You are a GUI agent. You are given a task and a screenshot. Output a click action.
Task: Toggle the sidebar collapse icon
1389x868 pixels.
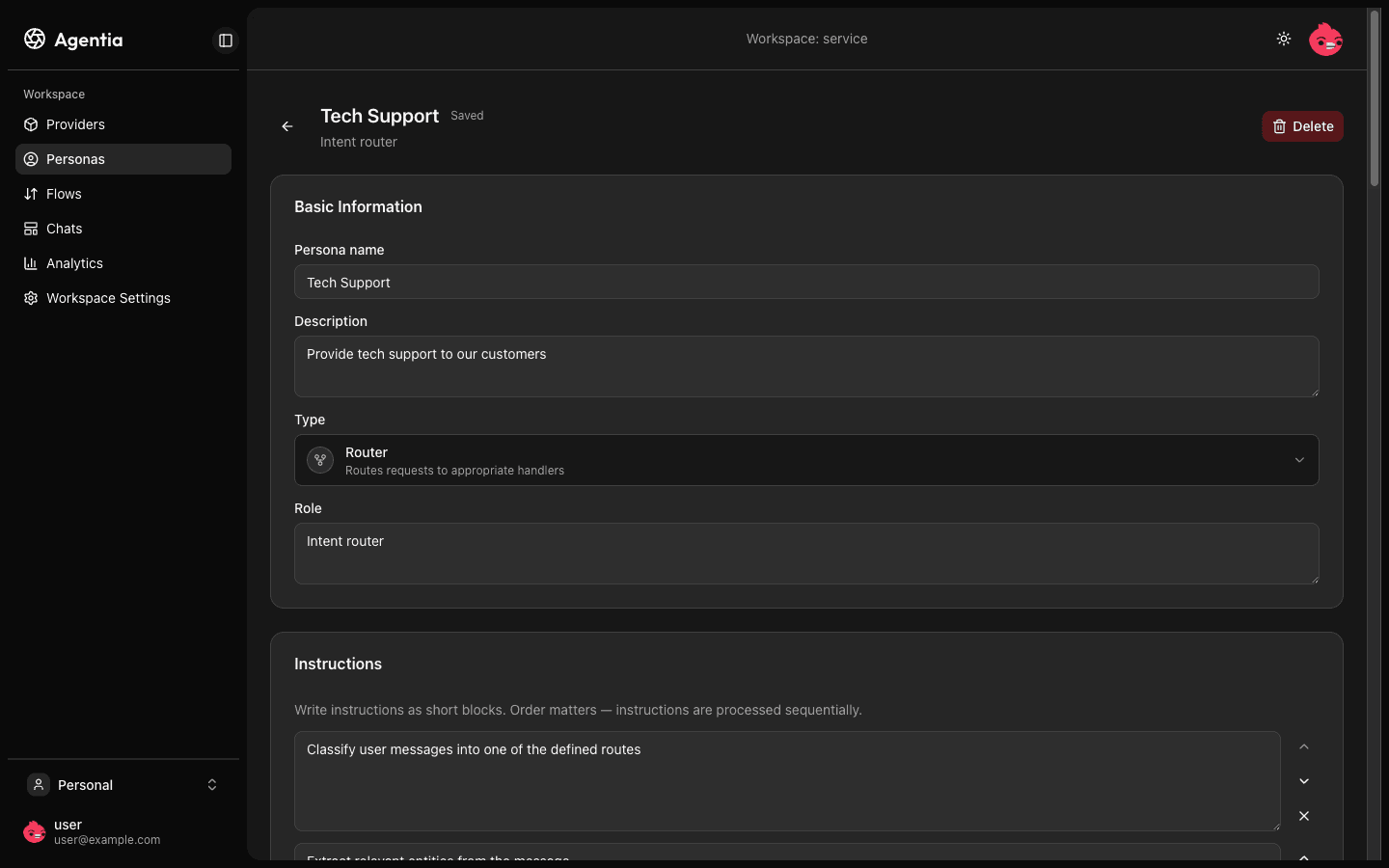226,41
